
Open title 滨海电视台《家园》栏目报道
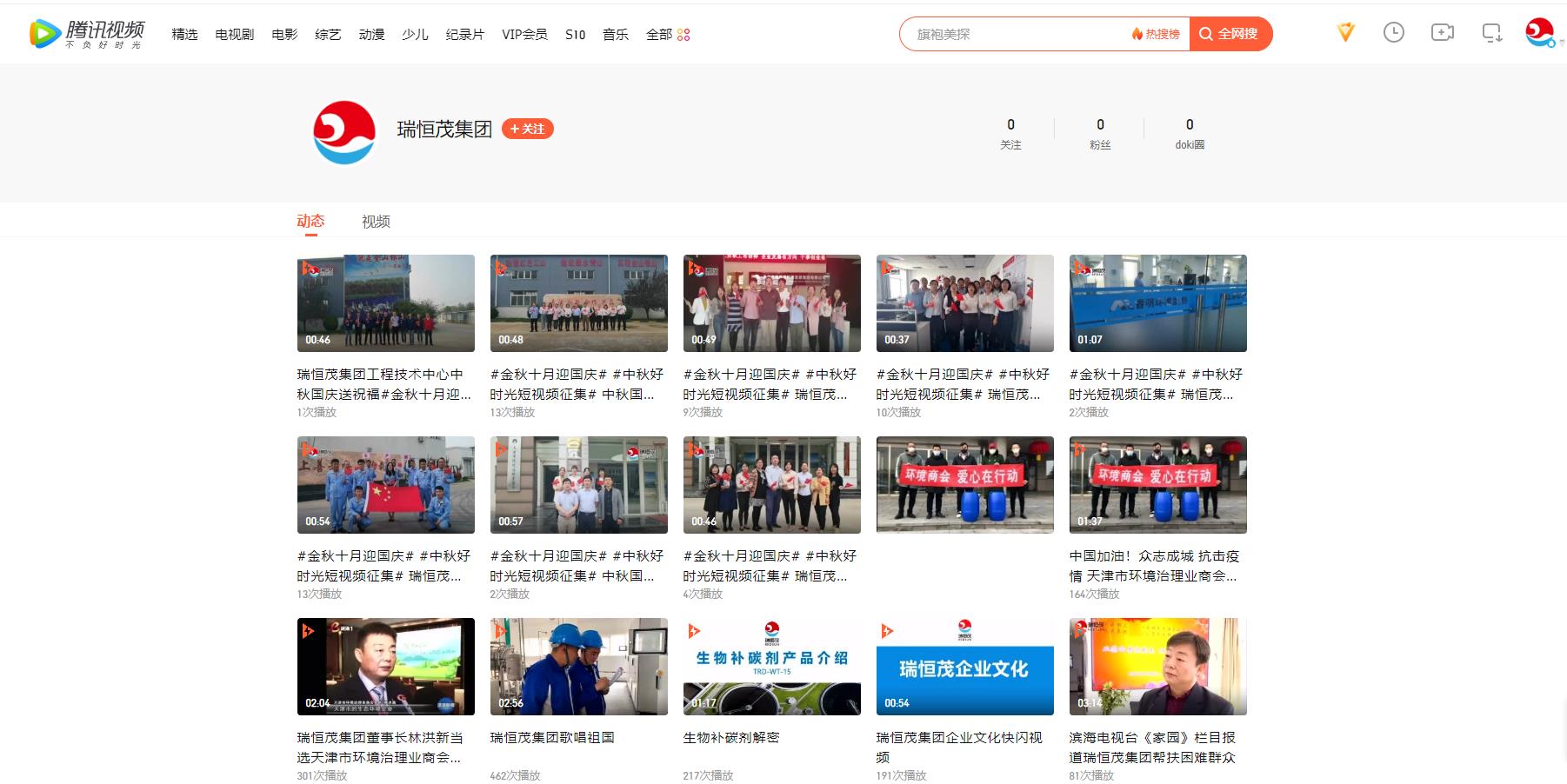click(1153, 747)
